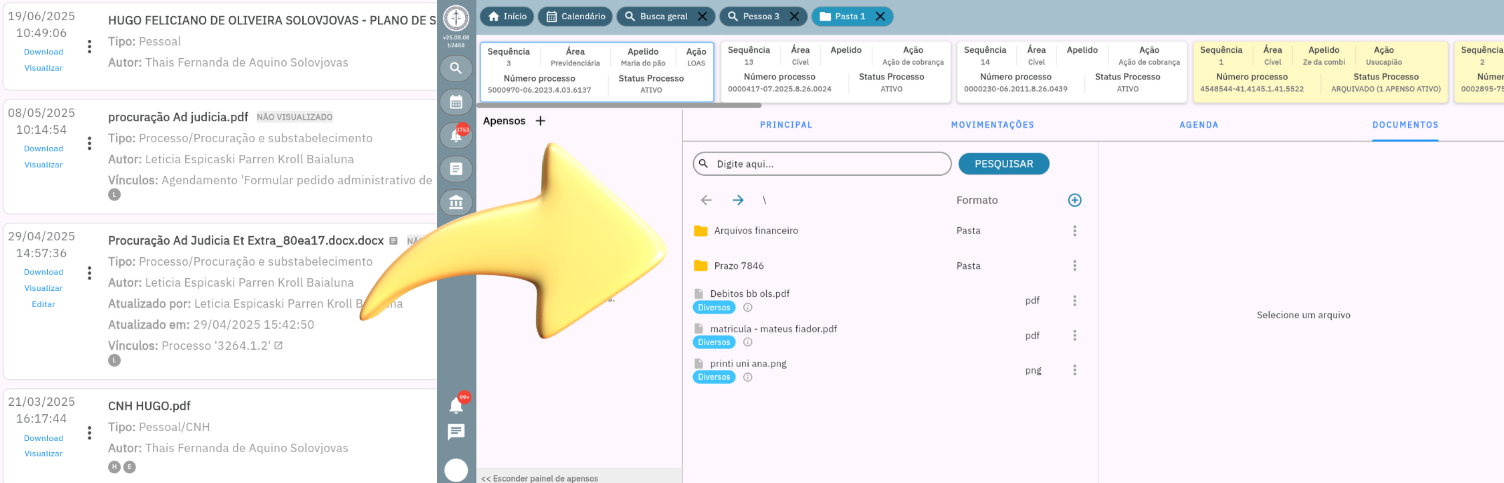
Task: Close the Busca geral tab
Action: tap(702, 17)
